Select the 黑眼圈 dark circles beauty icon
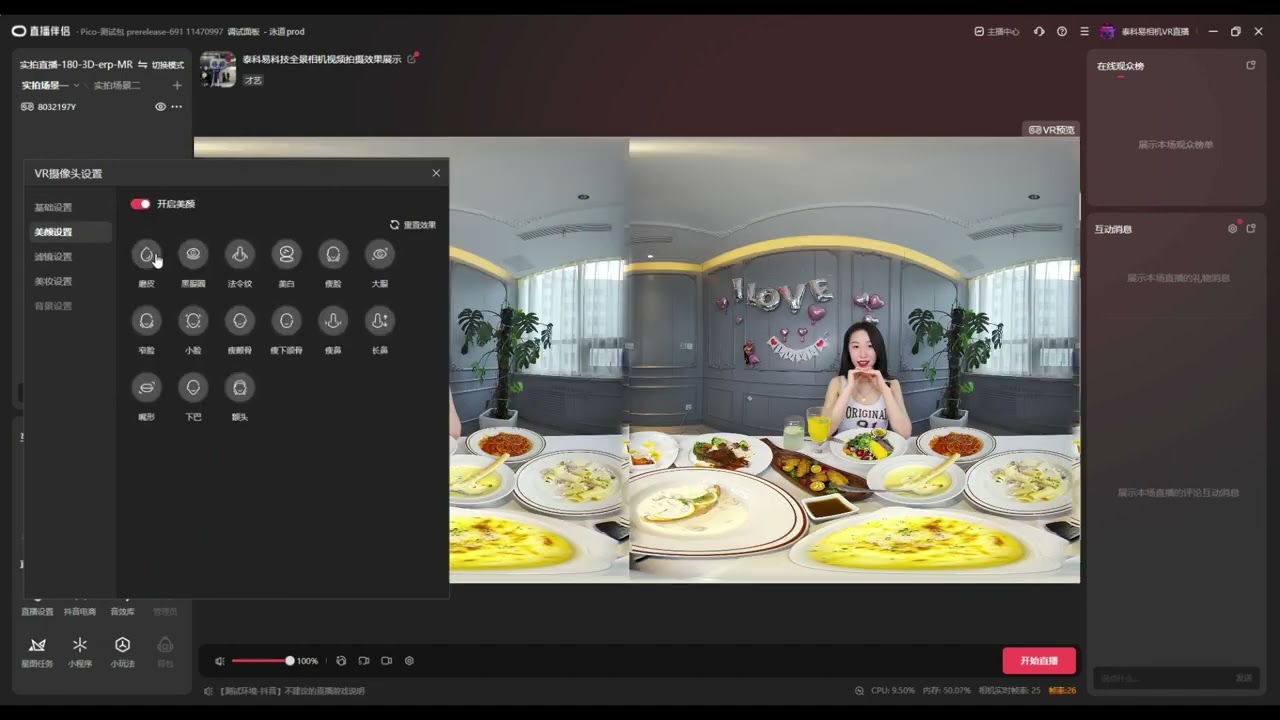Screen dimensions: 1280x720 (x=193, y=254)
